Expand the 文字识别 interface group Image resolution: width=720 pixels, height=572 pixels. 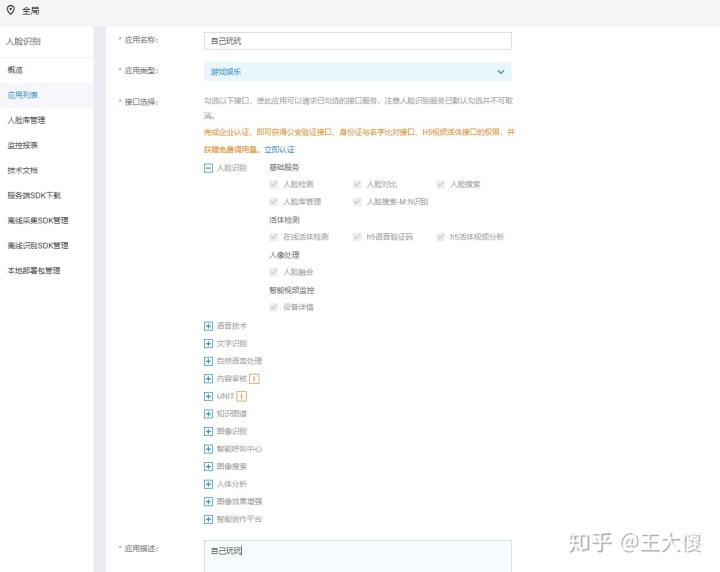[208, 343]
